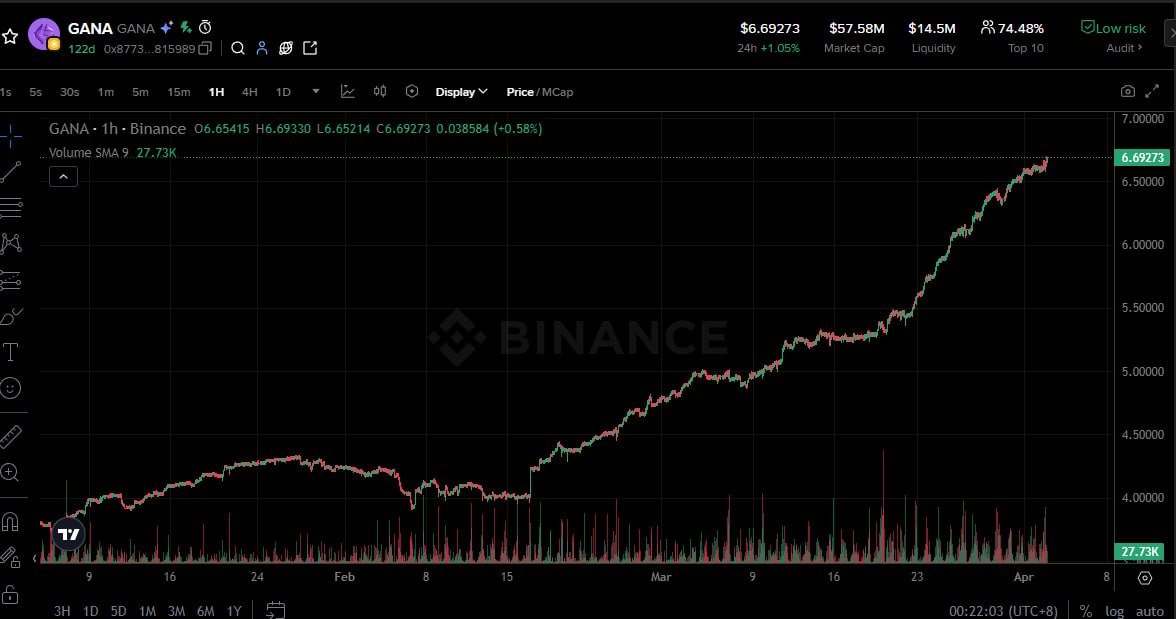The width and height of the screenshot is (1176, 619).
Task: Set bottom date range to 5D
Action: coord(118,611)
